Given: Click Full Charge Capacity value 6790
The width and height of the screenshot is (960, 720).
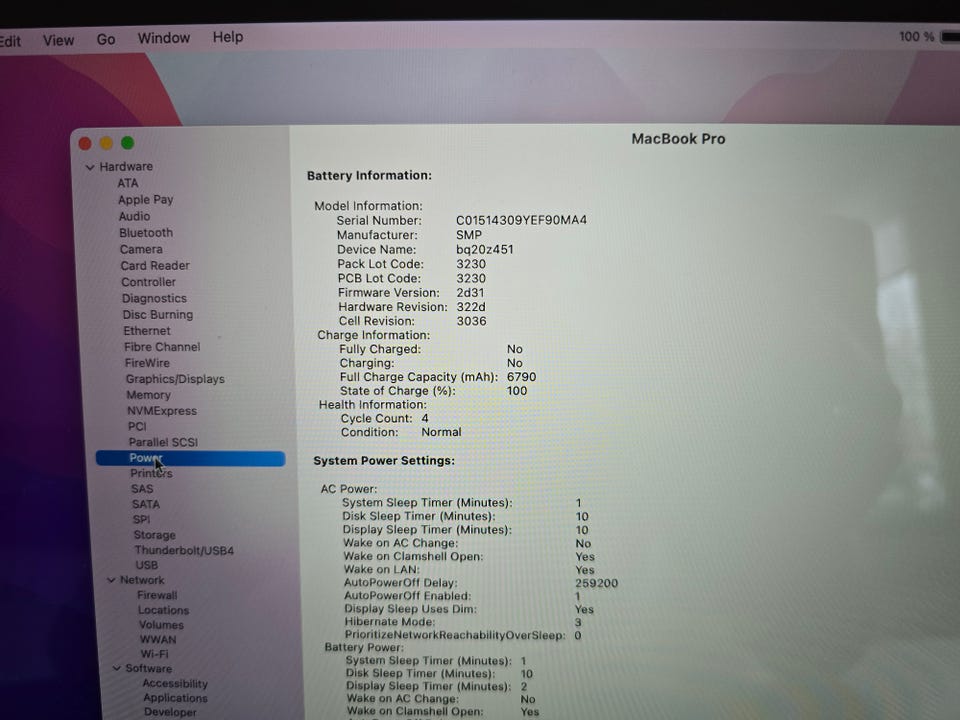Looking at the screenshot, I should (522, 377).
